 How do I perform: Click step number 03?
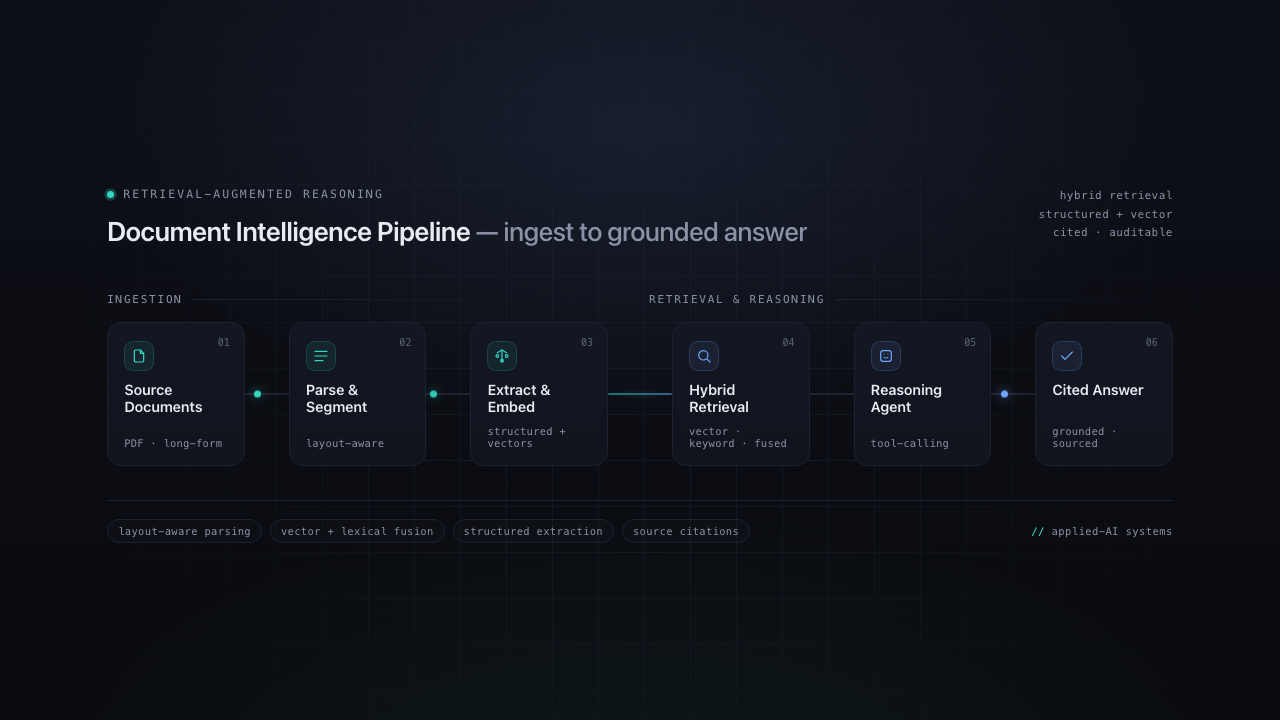(x=587, y=343)
